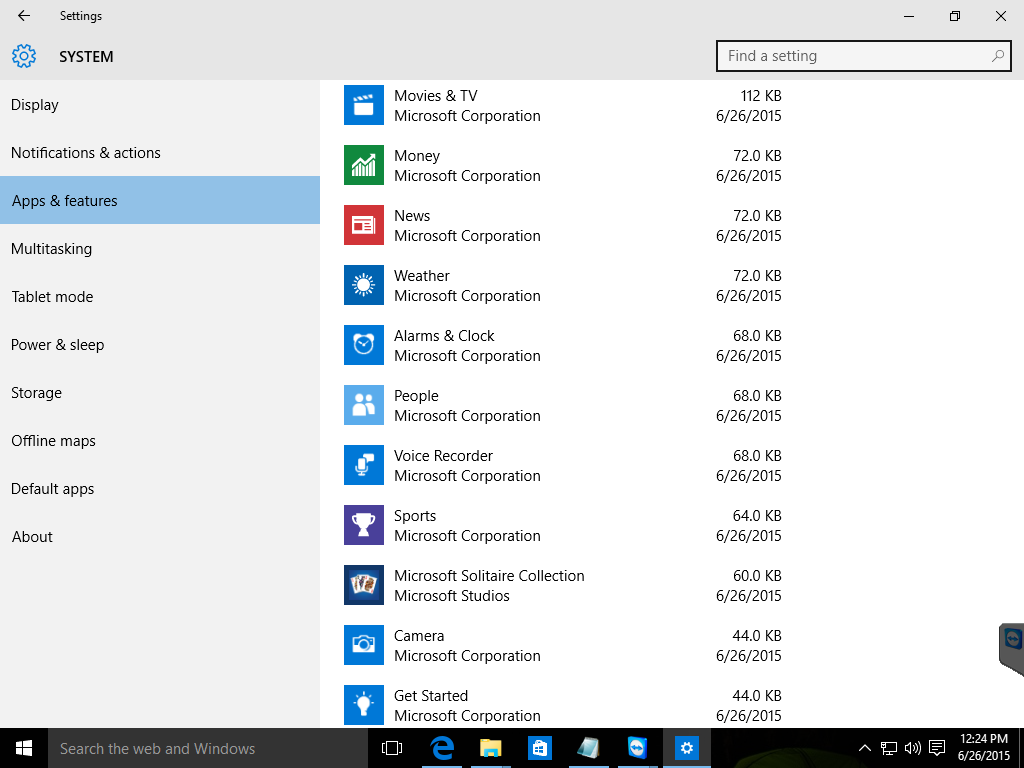The image size is (1024, 768).
Task: Click the volume speaker tray icon
Action: coord(912,748)
